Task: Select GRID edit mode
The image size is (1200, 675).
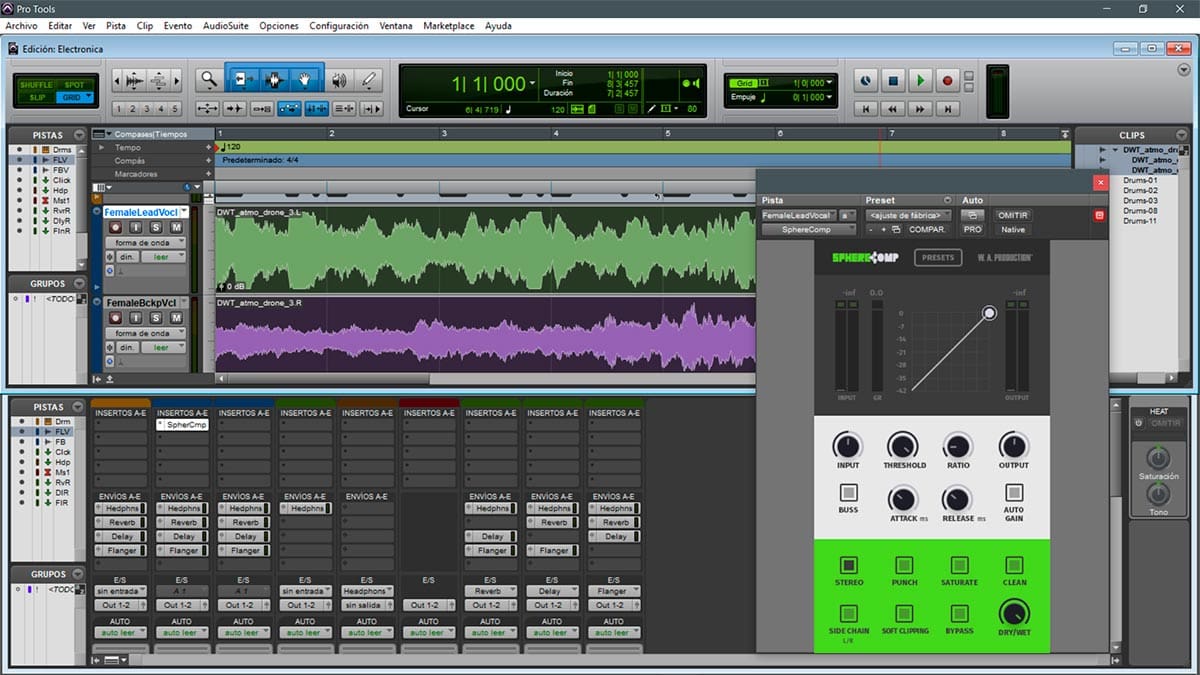Action: pos(73,97)
